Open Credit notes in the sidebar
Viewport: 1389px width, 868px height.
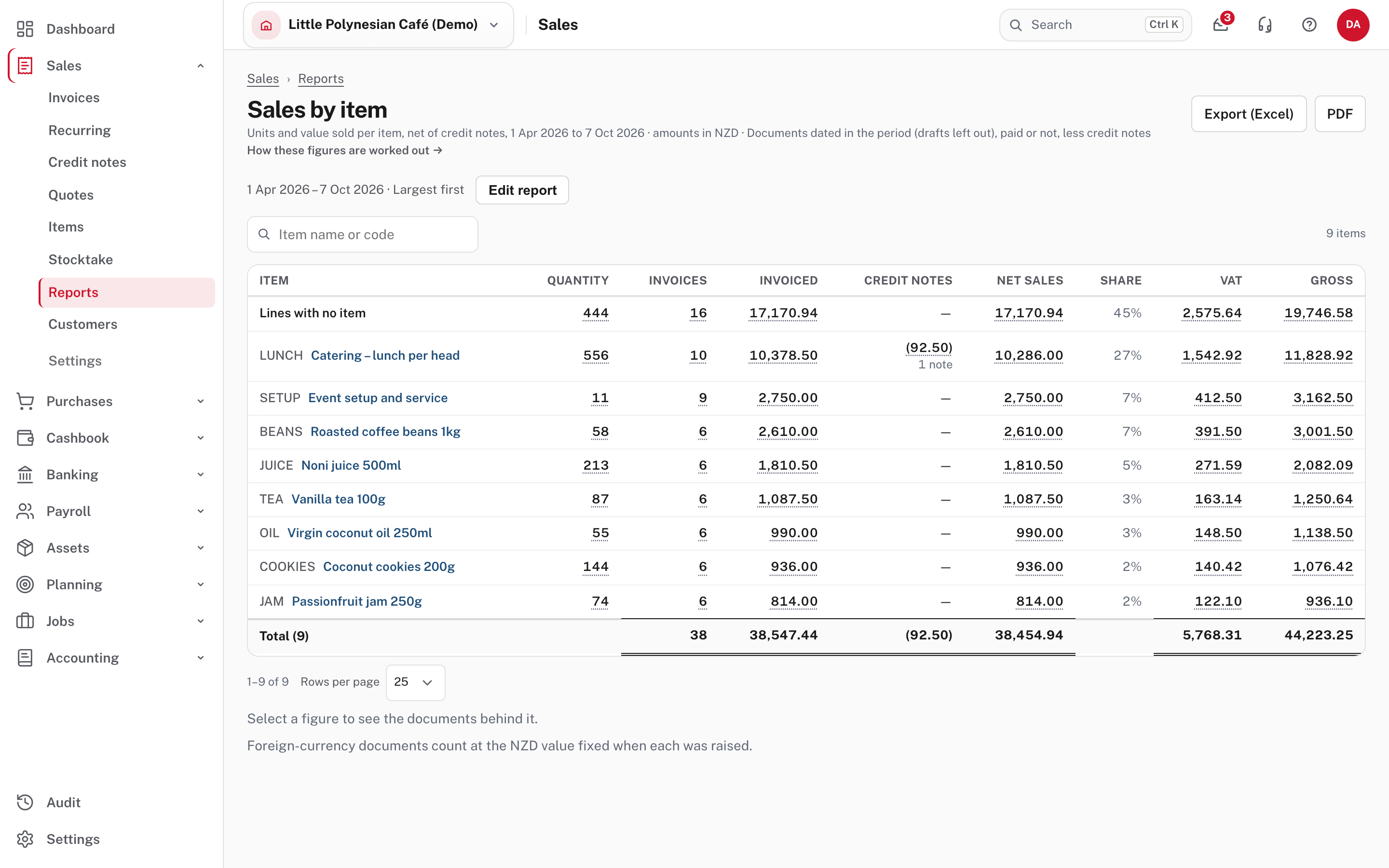click(x=87, y=162)
